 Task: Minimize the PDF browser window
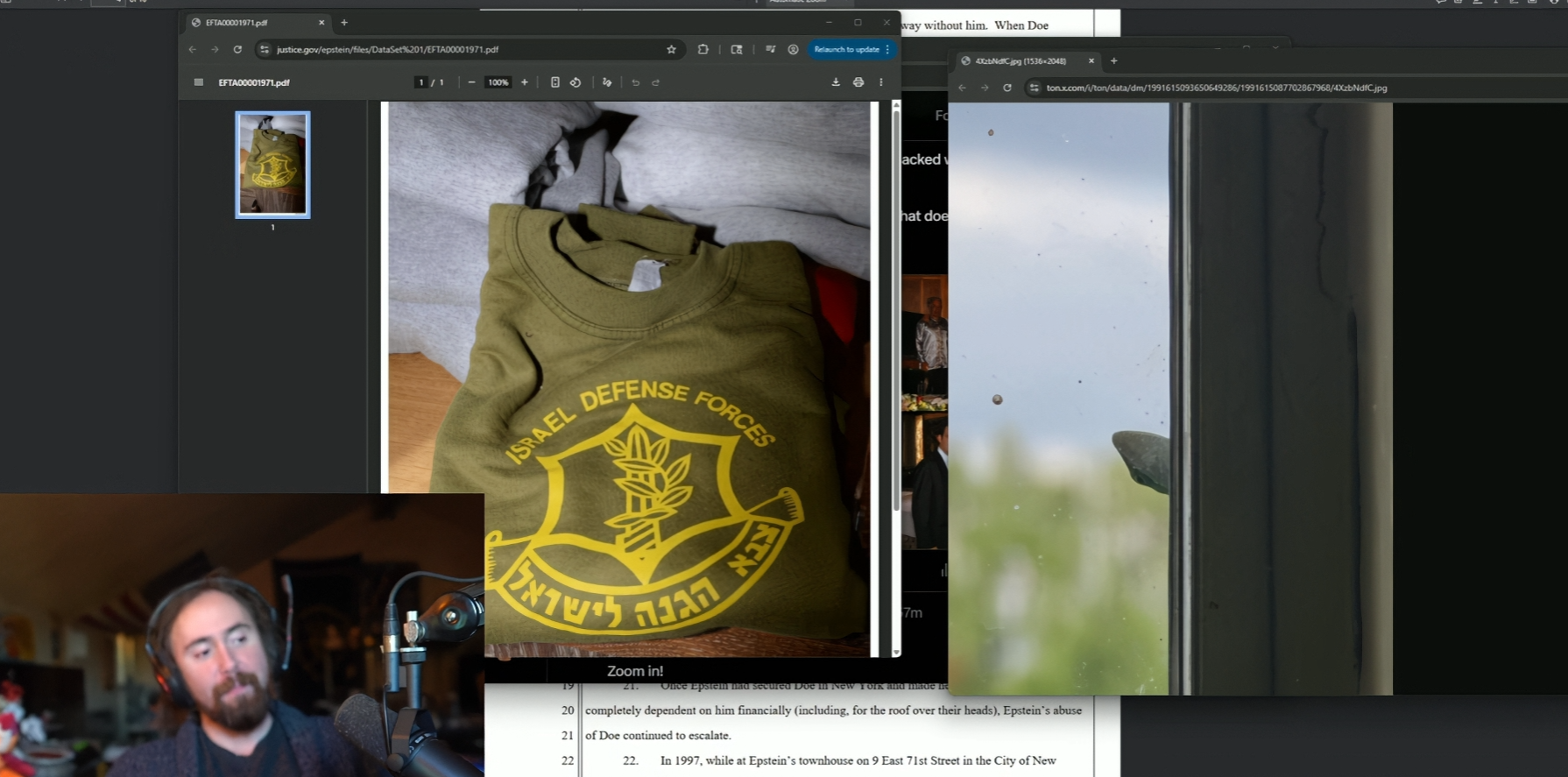829,23
